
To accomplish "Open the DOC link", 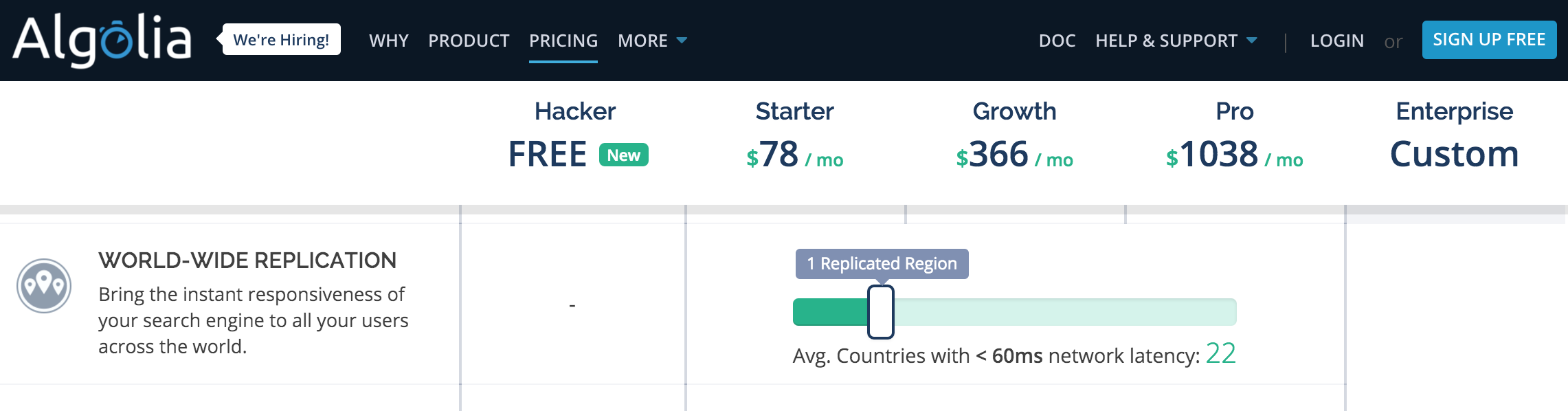I will 1057,41.
